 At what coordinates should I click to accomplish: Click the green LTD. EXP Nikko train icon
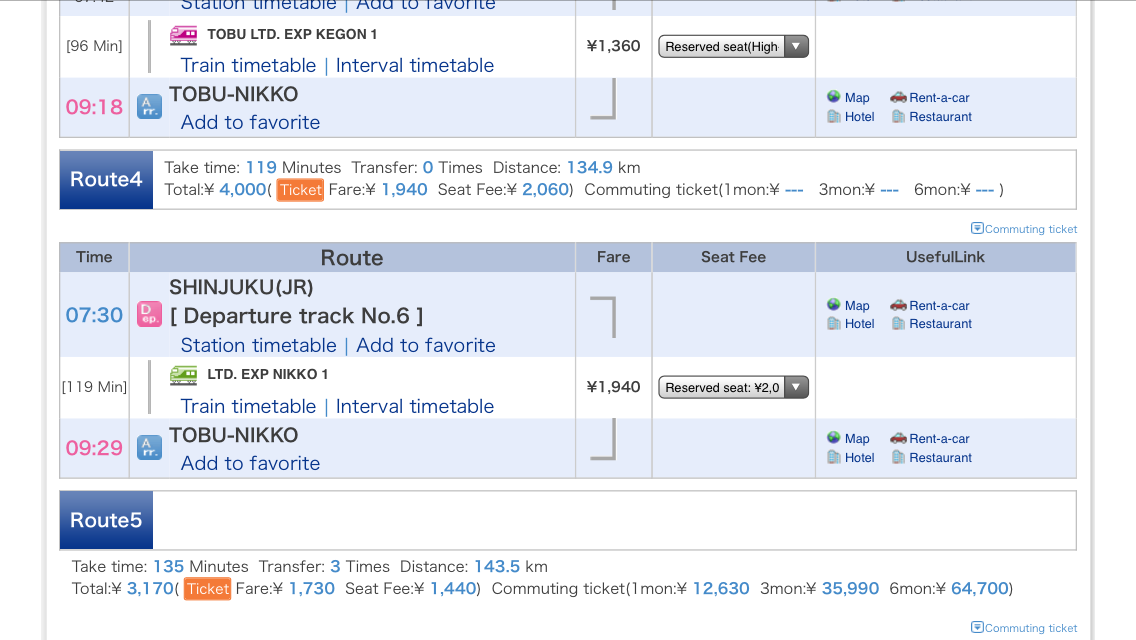pos(183,375)
